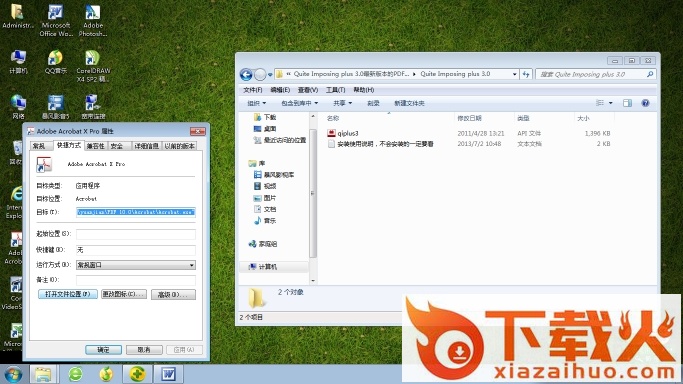Click the 起始位置 input field
This screenshot has width=683, height=384.
click(x=135, y=234)
